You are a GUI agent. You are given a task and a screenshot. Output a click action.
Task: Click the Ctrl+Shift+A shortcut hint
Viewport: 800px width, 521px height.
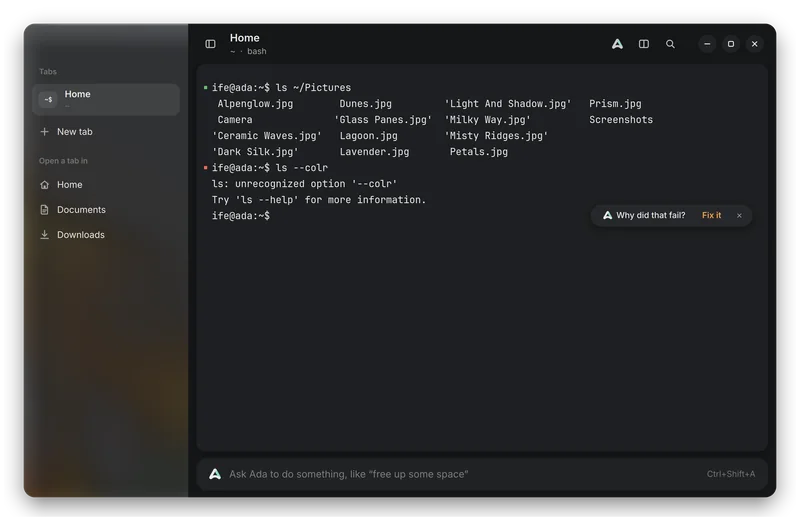pyautogui.click(x=731, y=474)
